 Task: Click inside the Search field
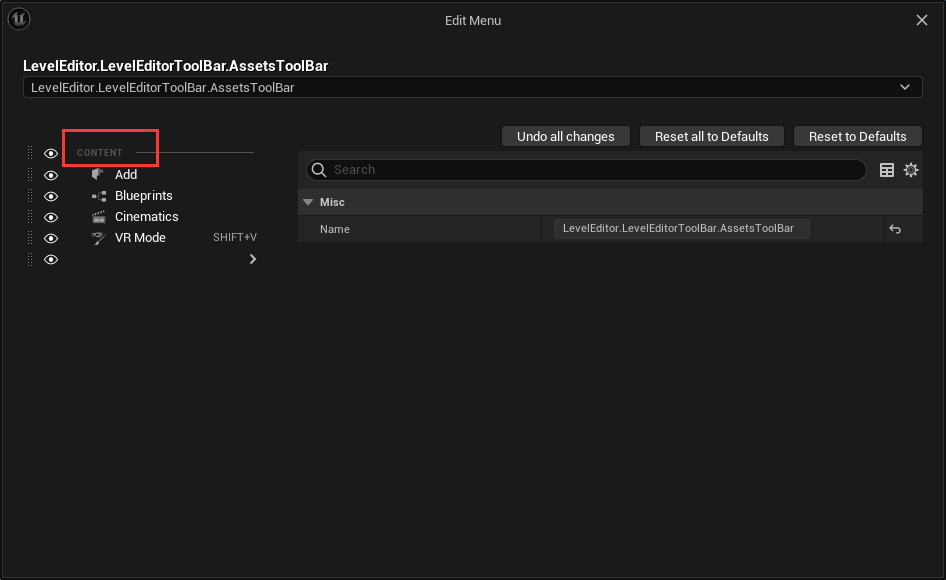point(590,170)
